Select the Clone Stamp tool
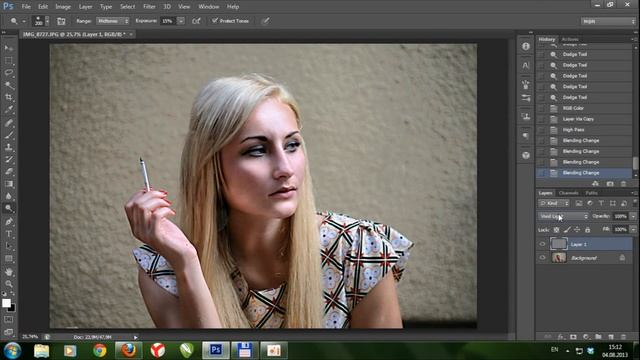Screen dimensions: 640x360 click(x=9, y=147)
